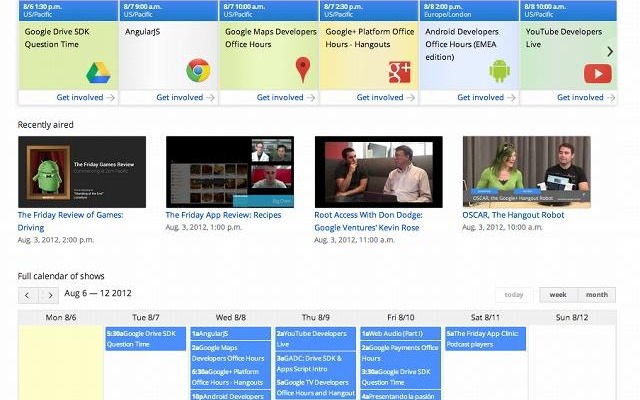Image resolution: width=640 pixels, height=400 pixels.
Task: Open Wednesday 10p Android Developers event
Action: tap(231, 396)
